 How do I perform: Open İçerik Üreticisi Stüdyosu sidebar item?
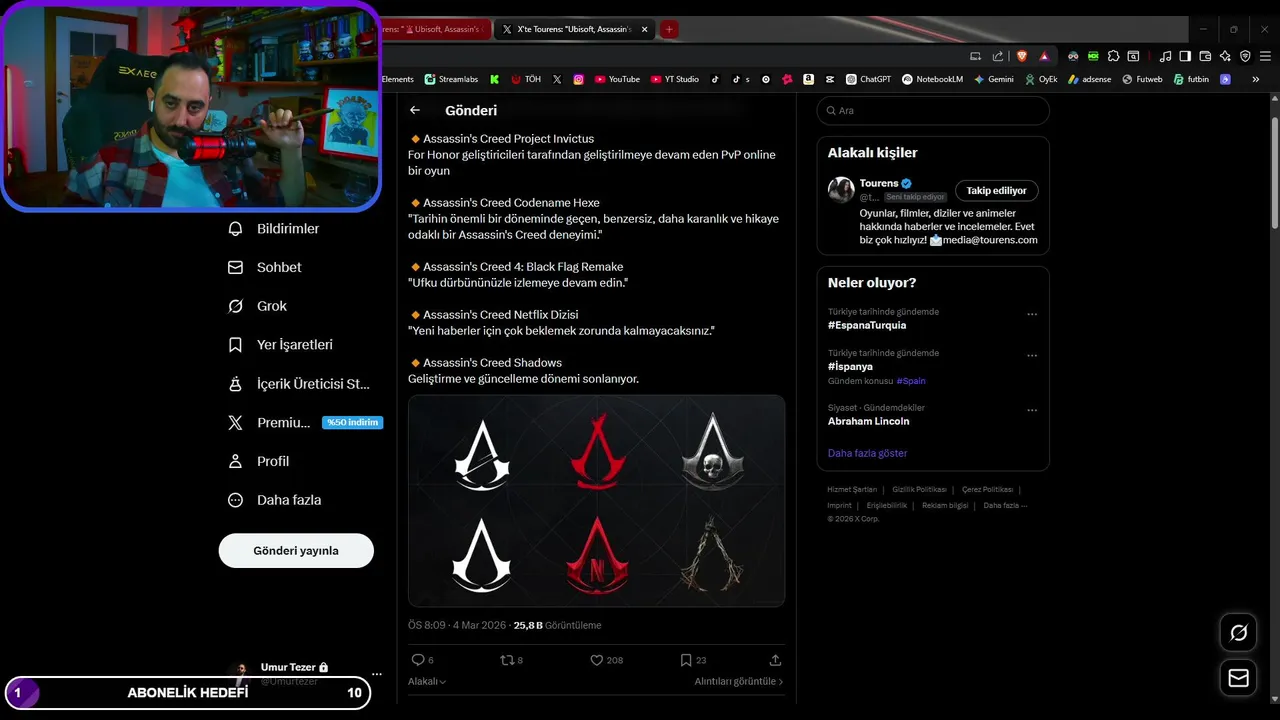pos(299,384)
